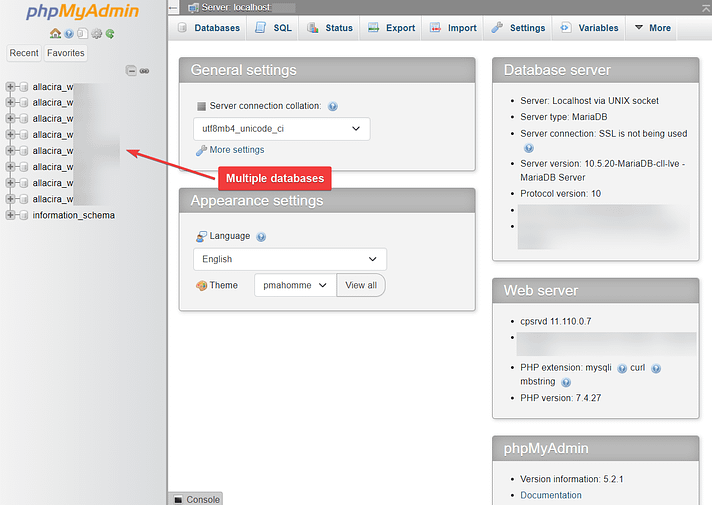Viewport: 712px width, 505px height.
Task: Click the General settings panel header
Action: point(327,70)
